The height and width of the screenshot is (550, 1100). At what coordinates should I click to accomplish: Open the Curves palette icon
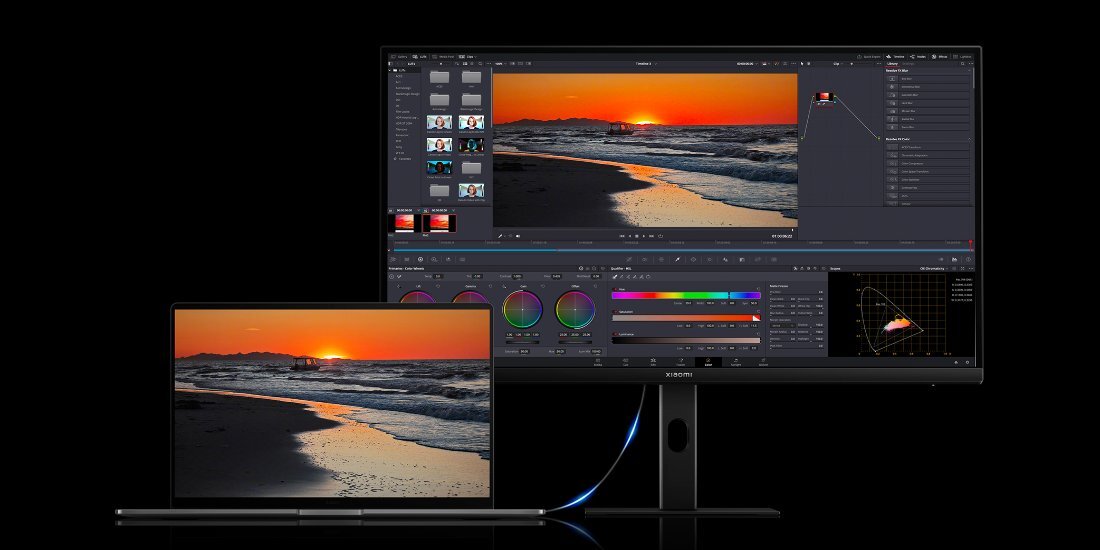(629, 260)
